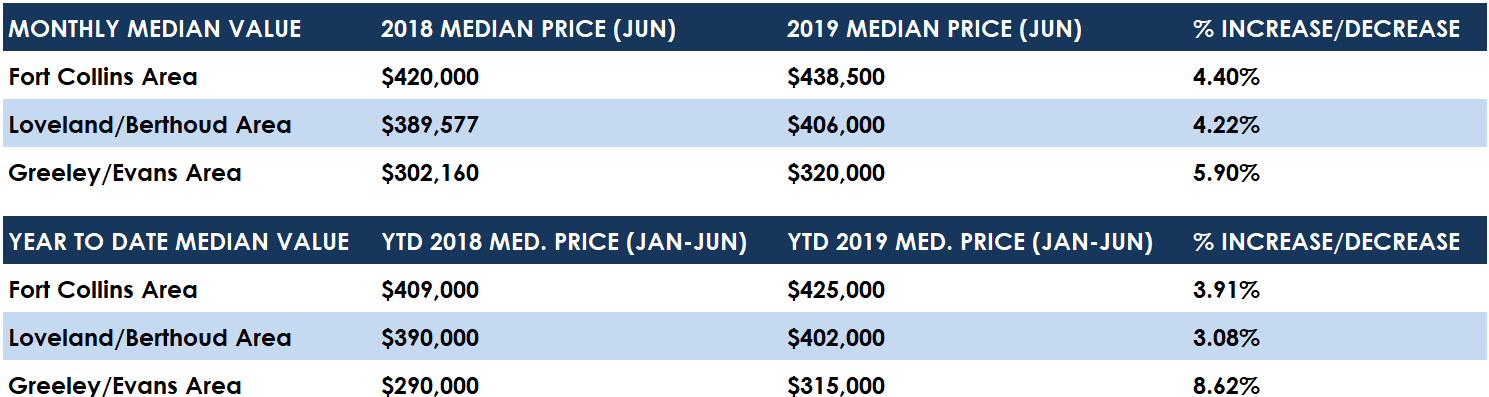Click the 4.22% percentage cell

pos(1226,125)
